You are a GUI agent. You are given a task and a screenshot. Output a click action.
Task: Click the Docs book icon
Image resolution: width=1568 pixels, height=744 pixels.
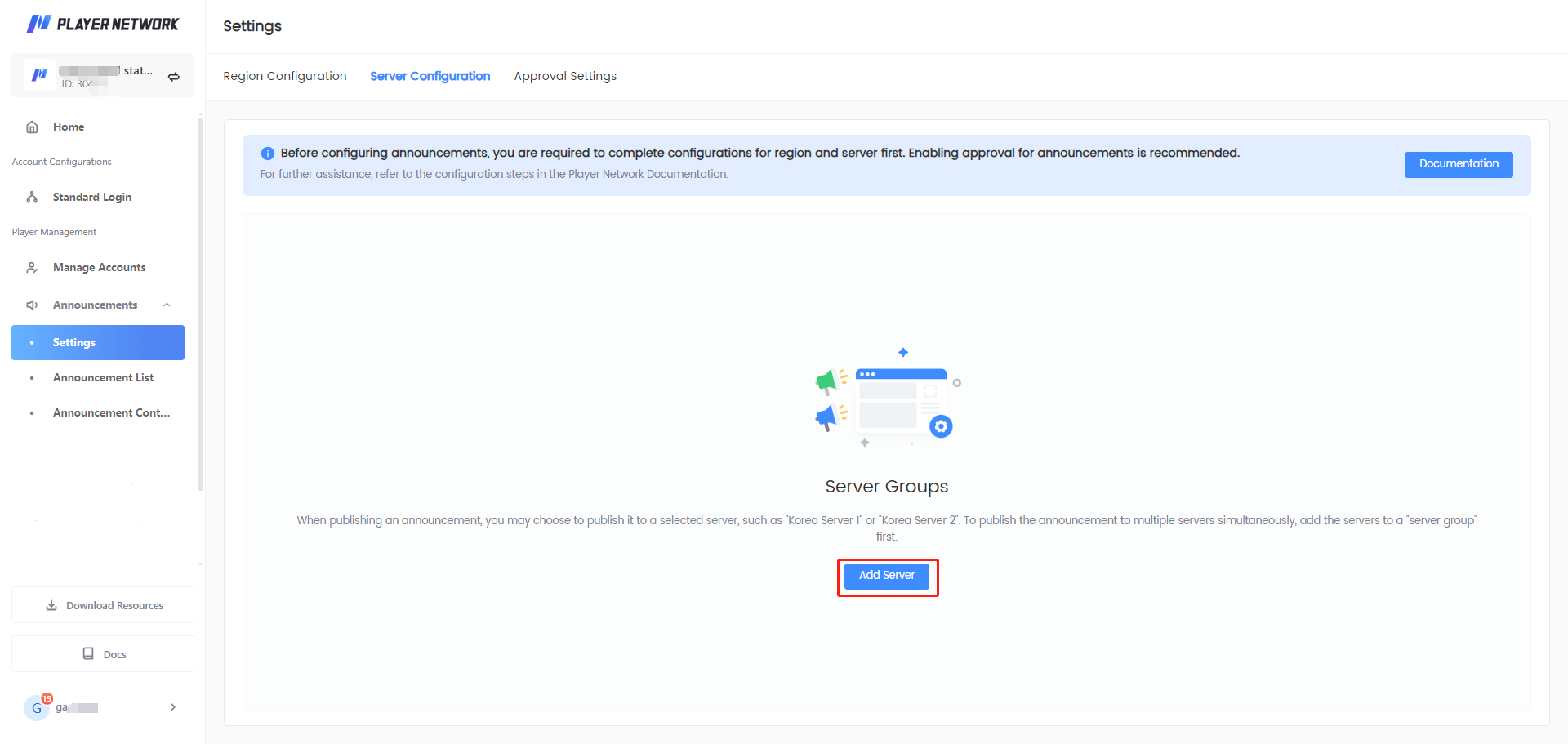click(x=88, y=653)
